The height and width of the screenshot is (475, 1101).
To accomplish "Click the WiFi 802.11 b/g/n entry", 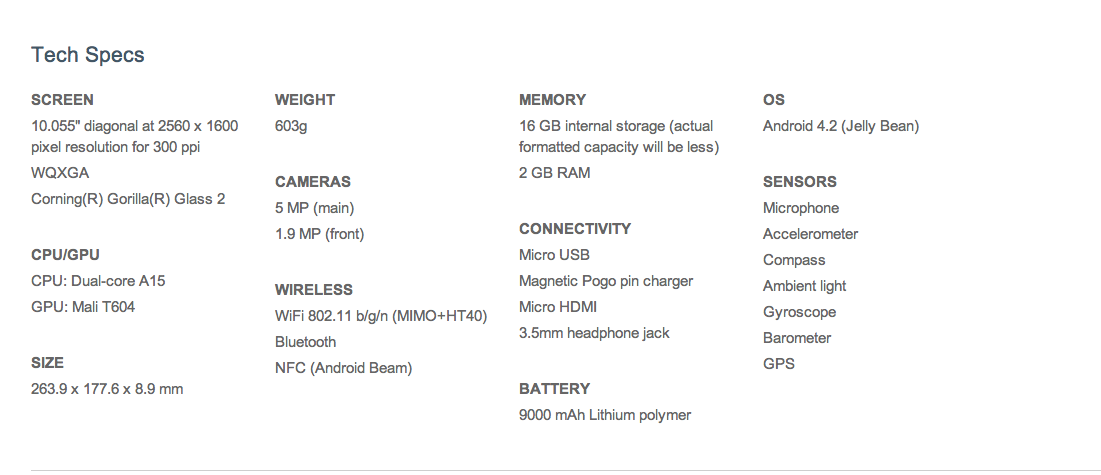I will tap(381, 316).
